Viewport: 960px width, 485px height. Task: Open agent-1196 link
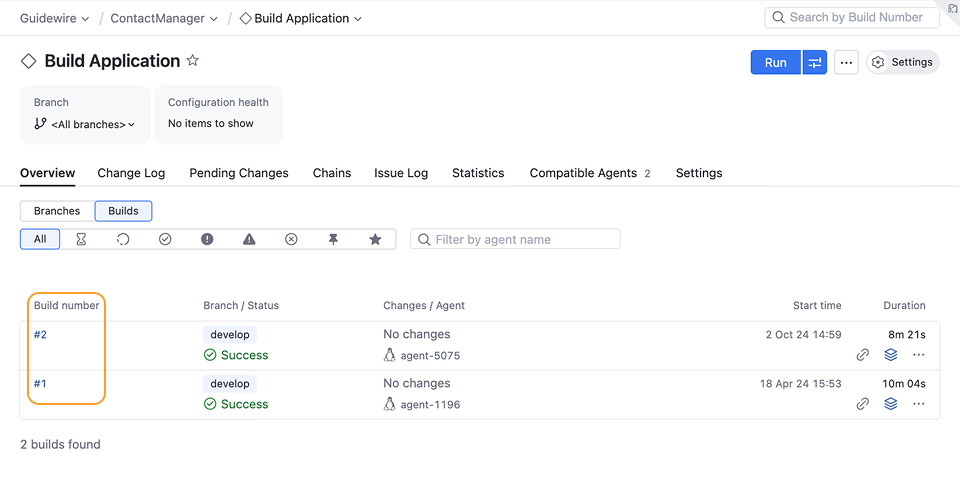pos(430,405)
